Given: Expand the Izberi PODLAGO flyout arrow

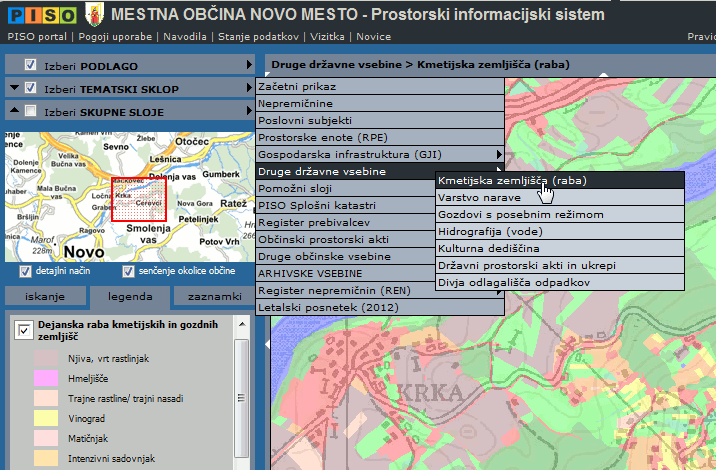Looking at the screenshot, I should [x=249, y=65].
